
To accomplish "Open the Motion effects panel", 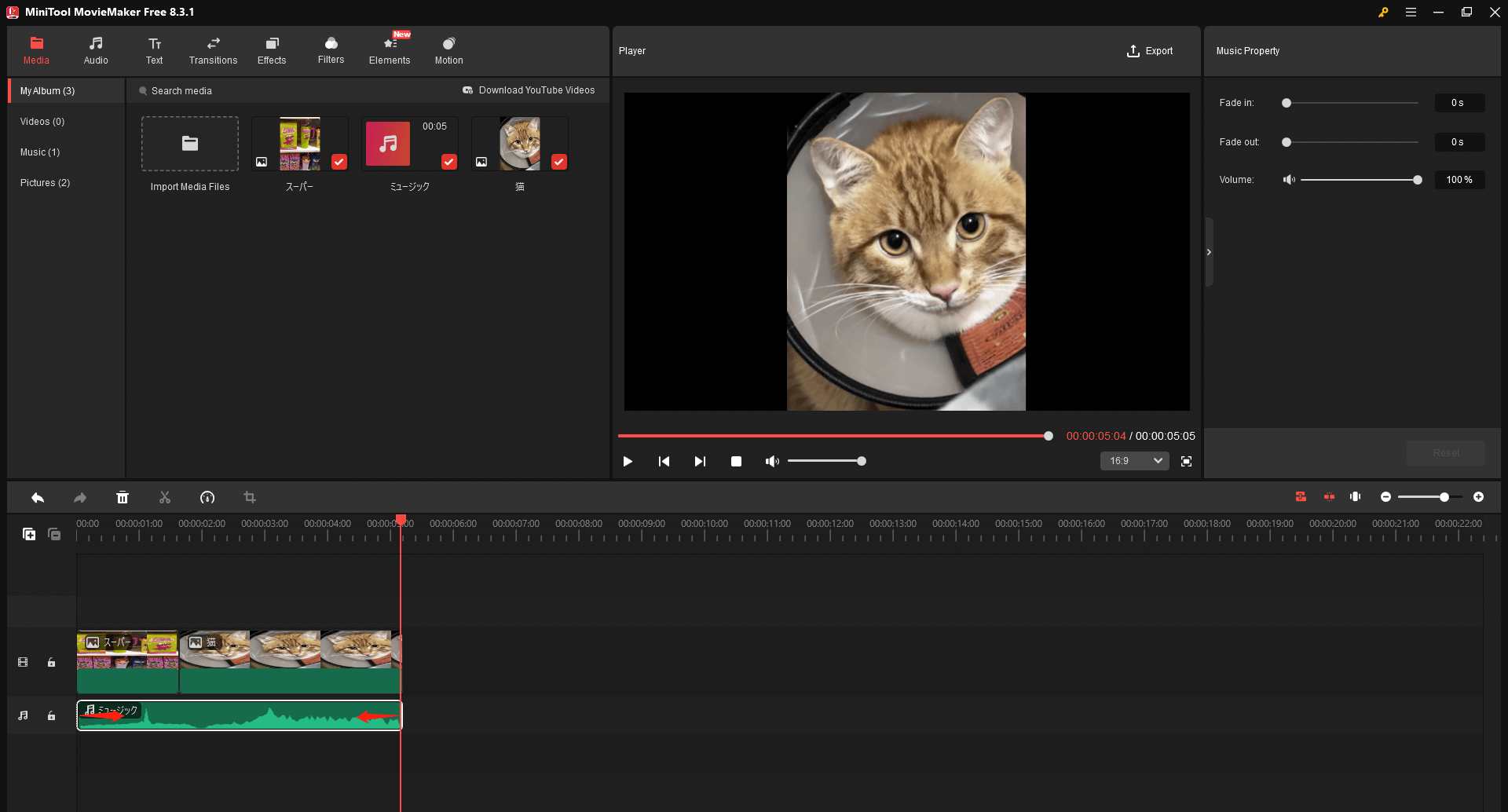I will (448, 49).
